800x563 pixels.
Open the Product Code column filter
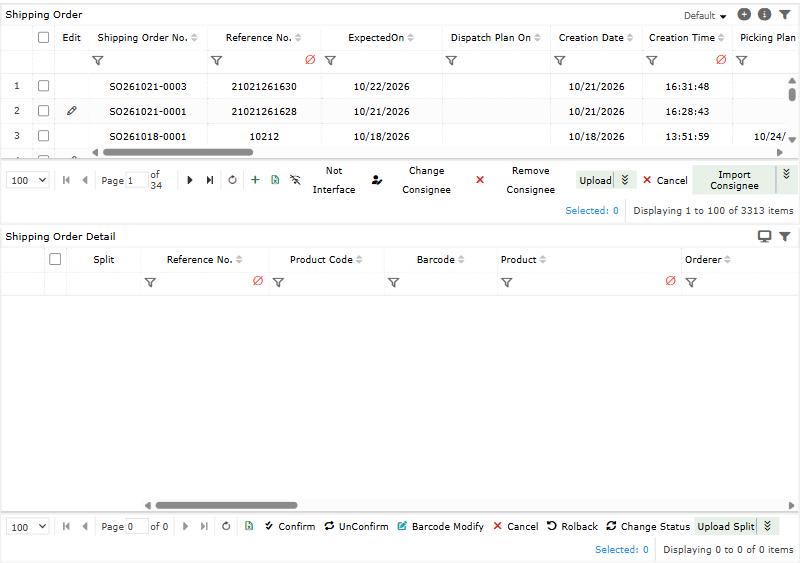click(x=278, y=282)
